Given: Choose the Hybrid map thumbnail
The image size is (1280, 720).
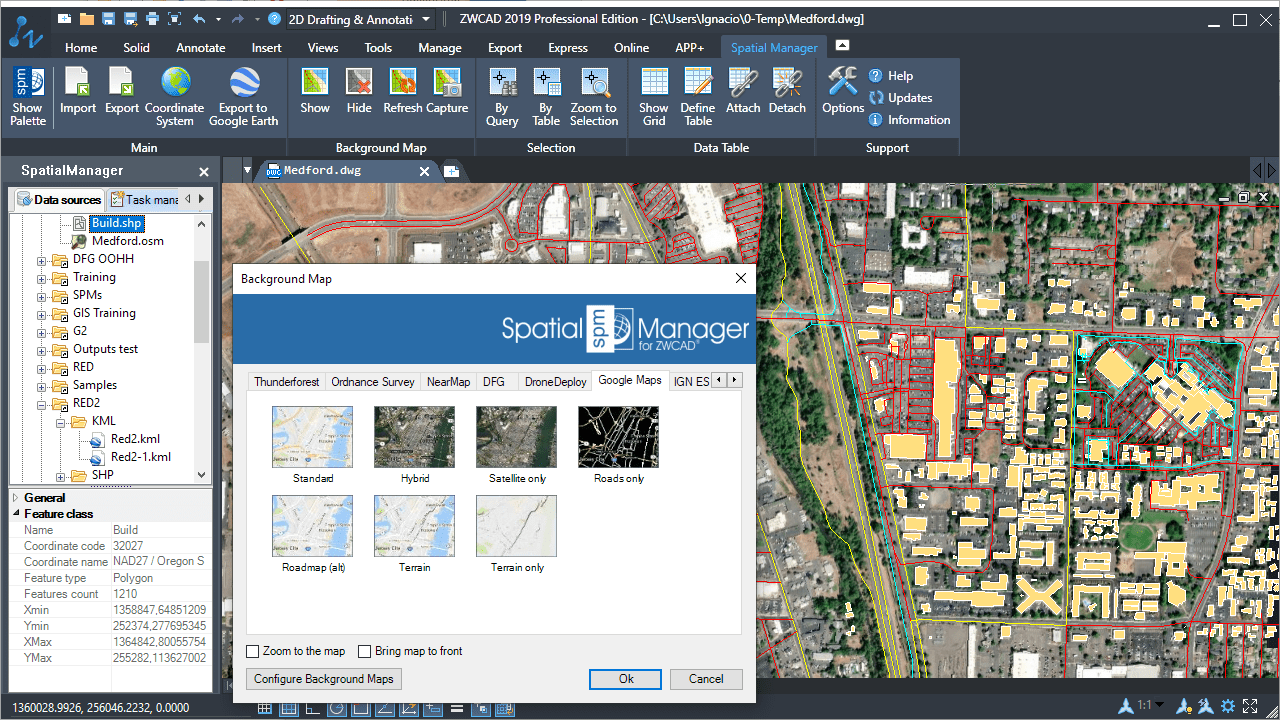Looking at the screenshot, I should tap(415, 437).
